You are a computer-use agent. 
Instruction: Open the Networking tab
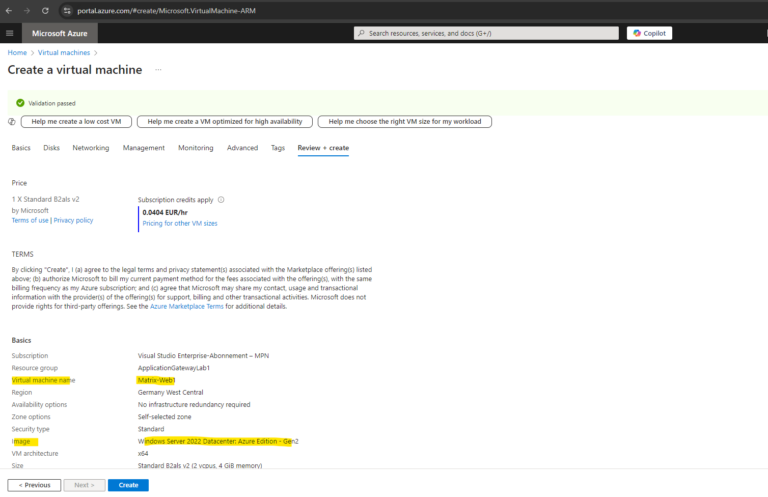[91, 148]
